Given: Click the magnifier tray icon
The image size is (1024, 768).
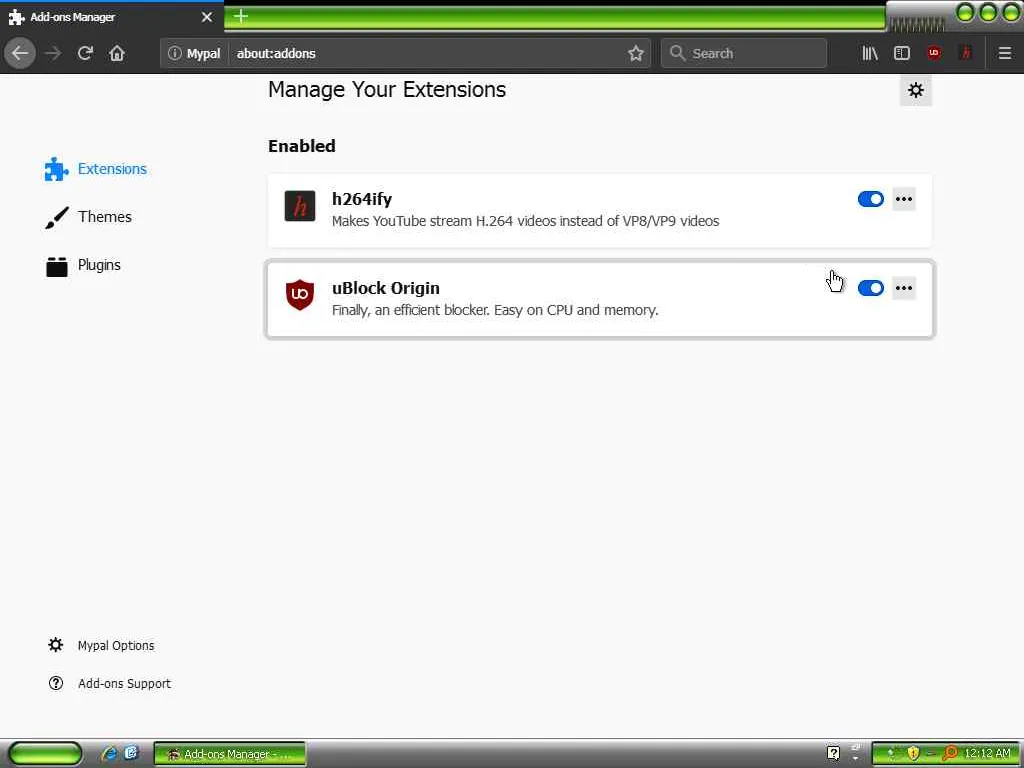Looking at the screenshot, I should [x=950, y=753].
